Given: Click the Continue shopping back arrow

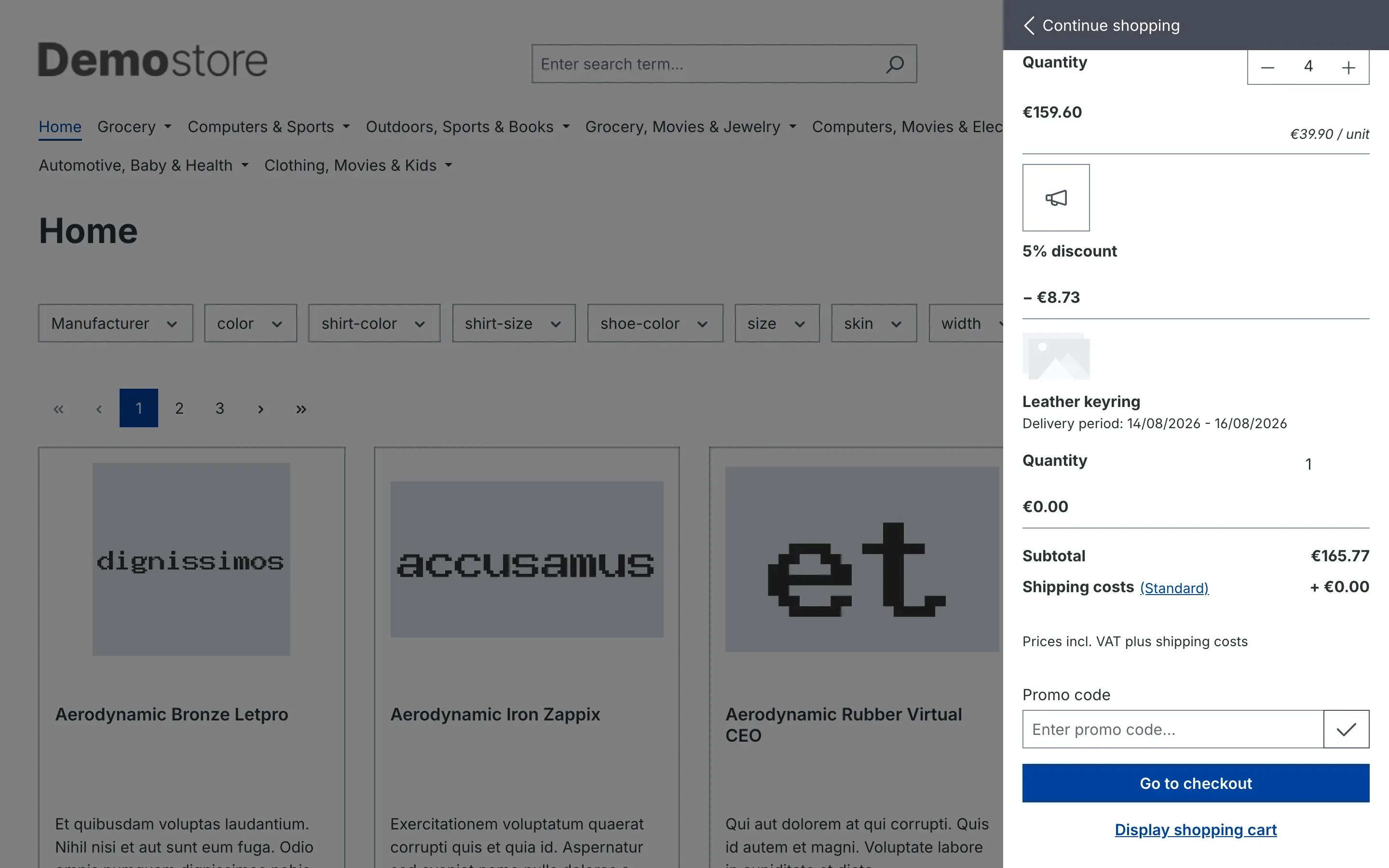Looking at the screenshot, I should [x=1029, y=25].
